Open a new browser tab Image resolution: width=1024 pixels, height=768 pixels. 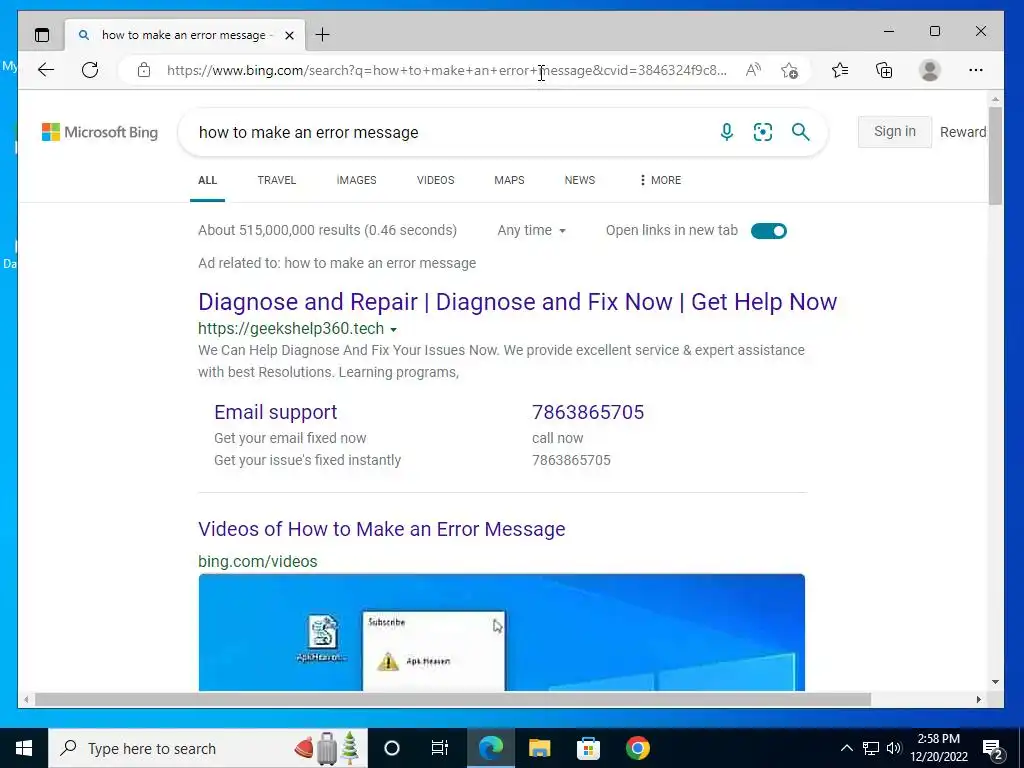[323, 35]
